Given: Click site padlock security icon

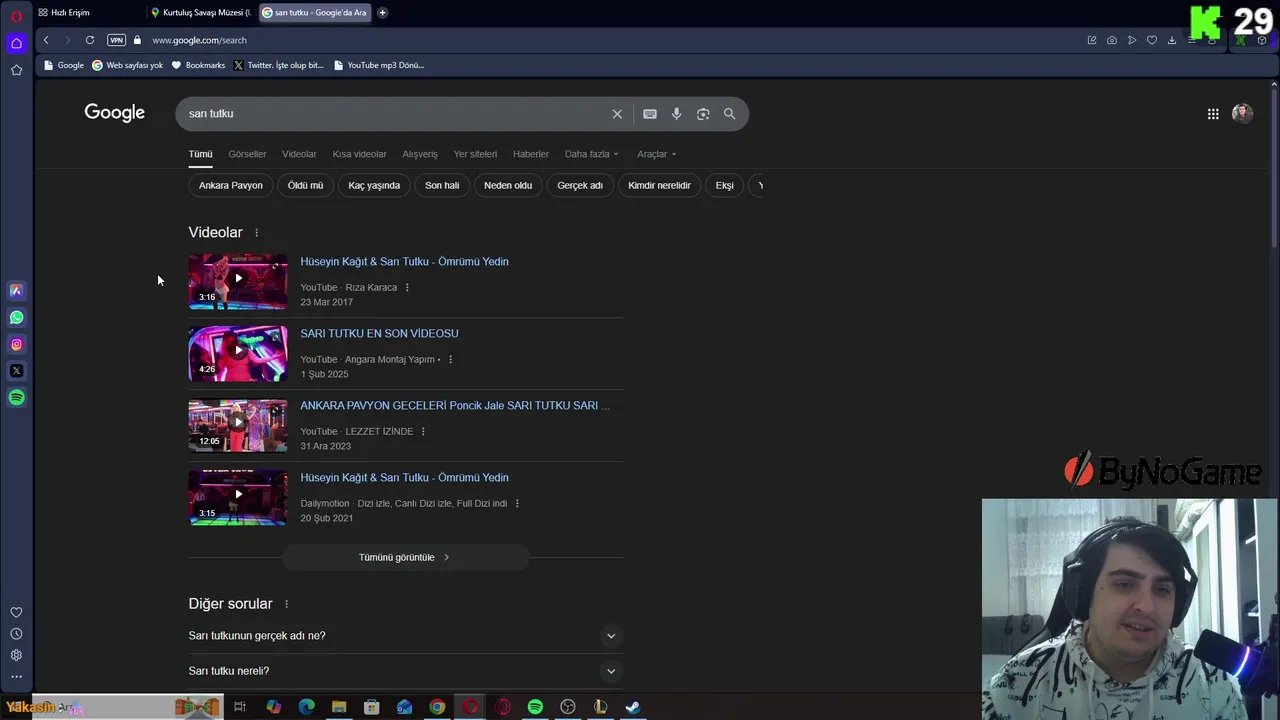Looking at the screenshot, I should click(x=138, y=40).
